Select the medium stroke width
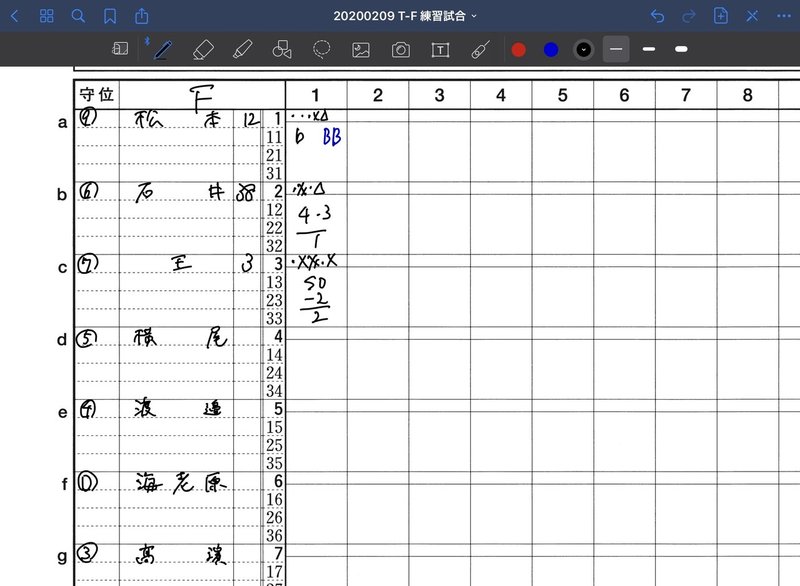The image size is (800, 586). click(649, 49)
